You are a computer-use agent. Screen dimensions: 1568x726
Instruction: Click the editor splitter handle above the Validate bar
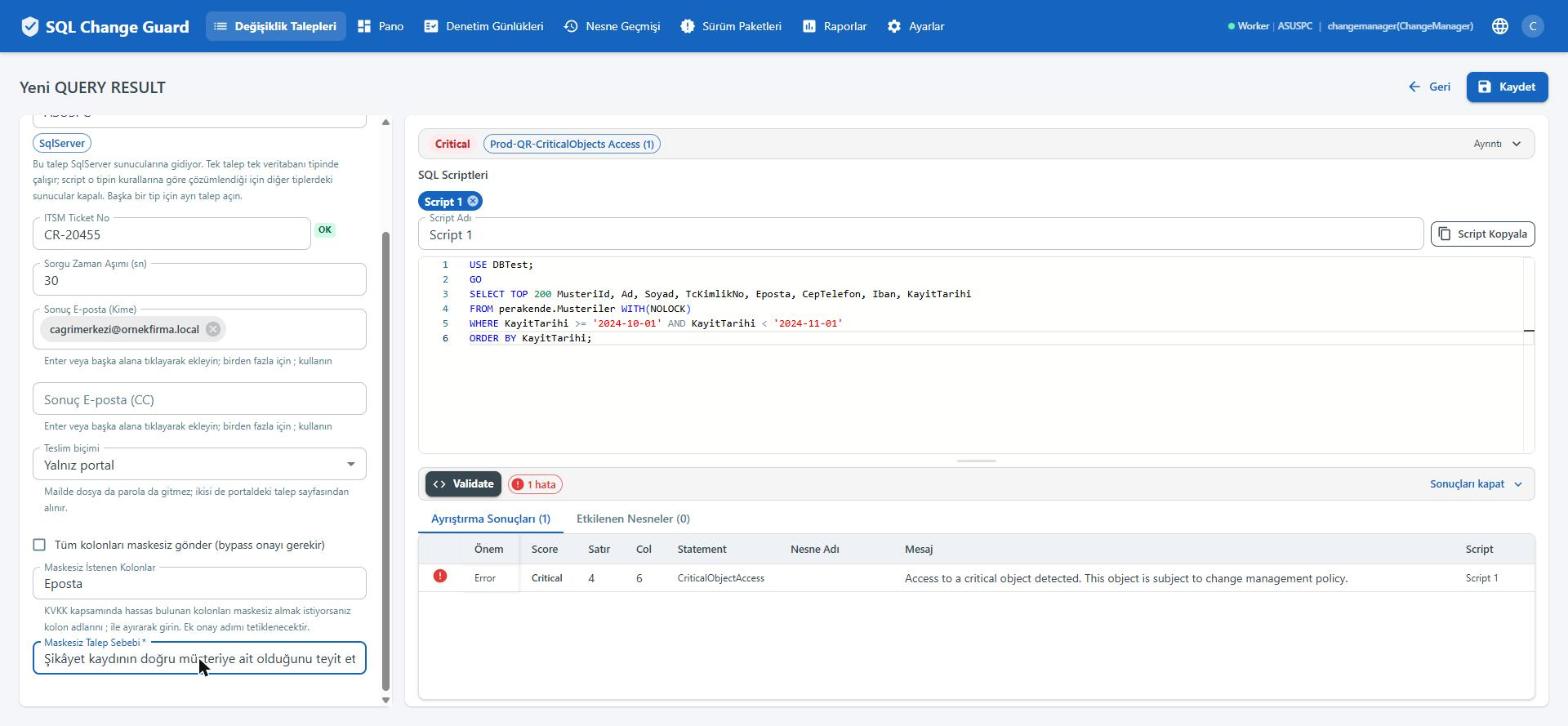976,461
